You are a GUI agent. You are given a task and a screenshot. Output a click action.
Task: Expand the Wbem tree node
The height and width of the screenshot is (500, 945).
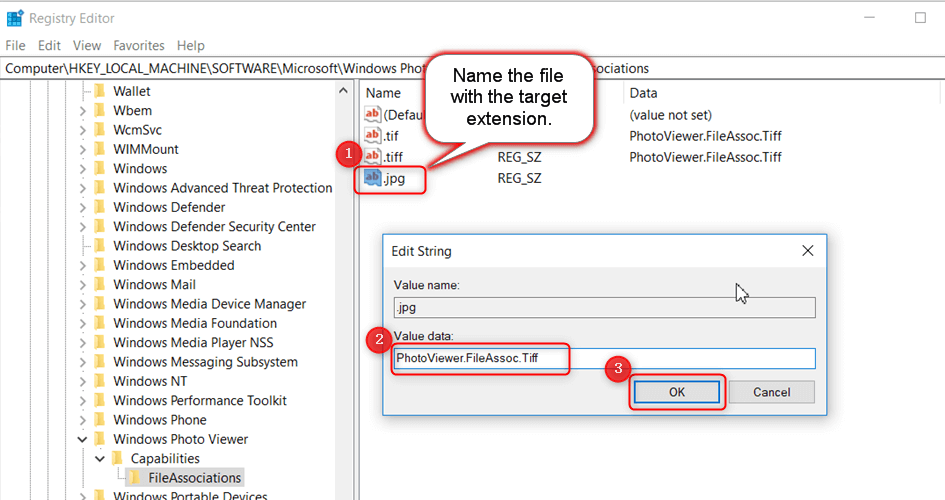click(83, 111)
